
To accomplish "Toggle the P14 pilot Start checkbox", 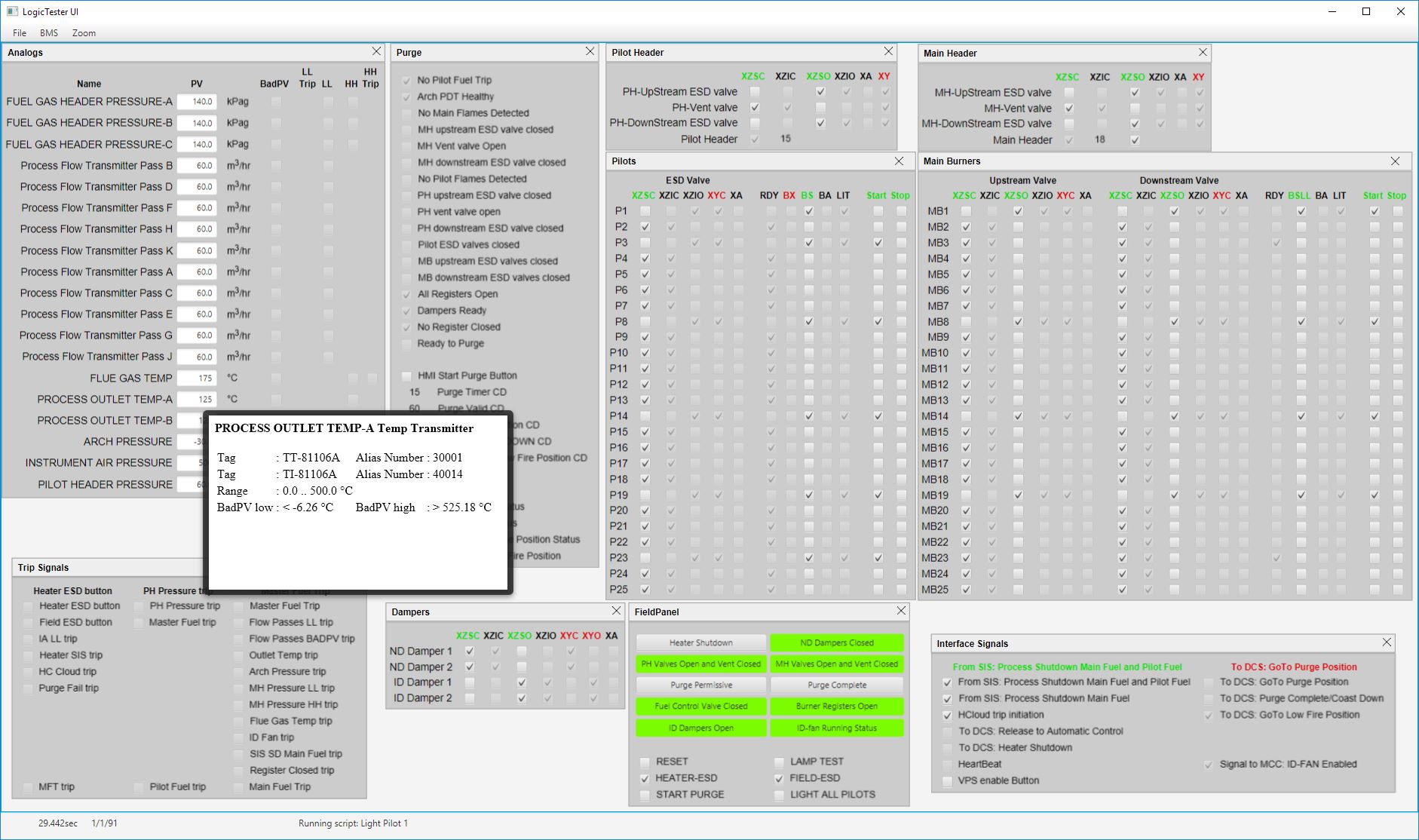I will point(878,416).
